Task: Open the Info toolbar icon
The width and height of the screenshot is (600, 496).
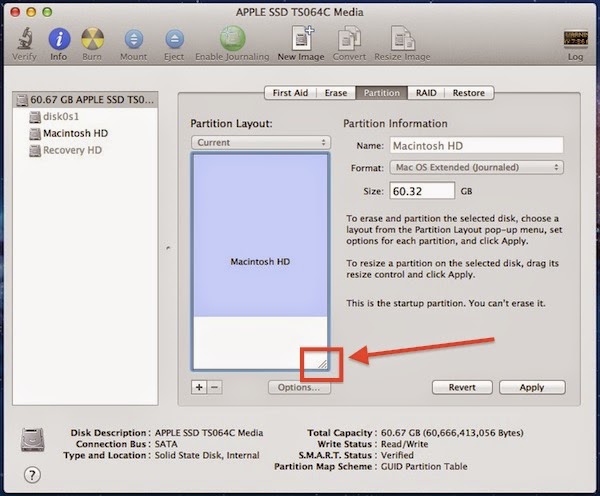Action: [59, 39]
